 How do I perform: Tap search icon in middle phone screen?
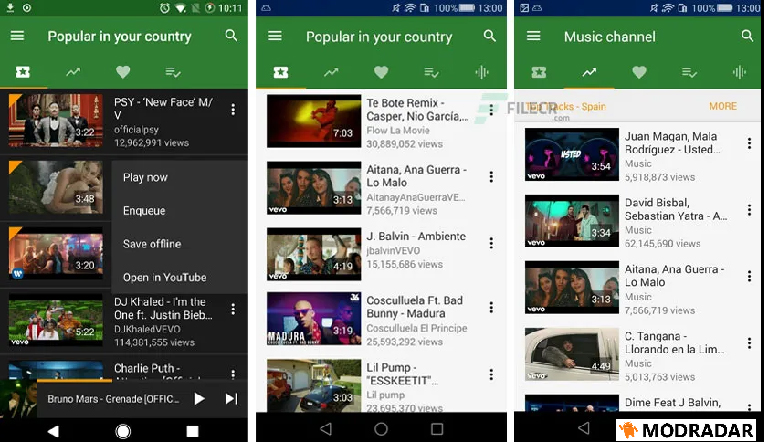pyautogui.click(x=490, y=35)
